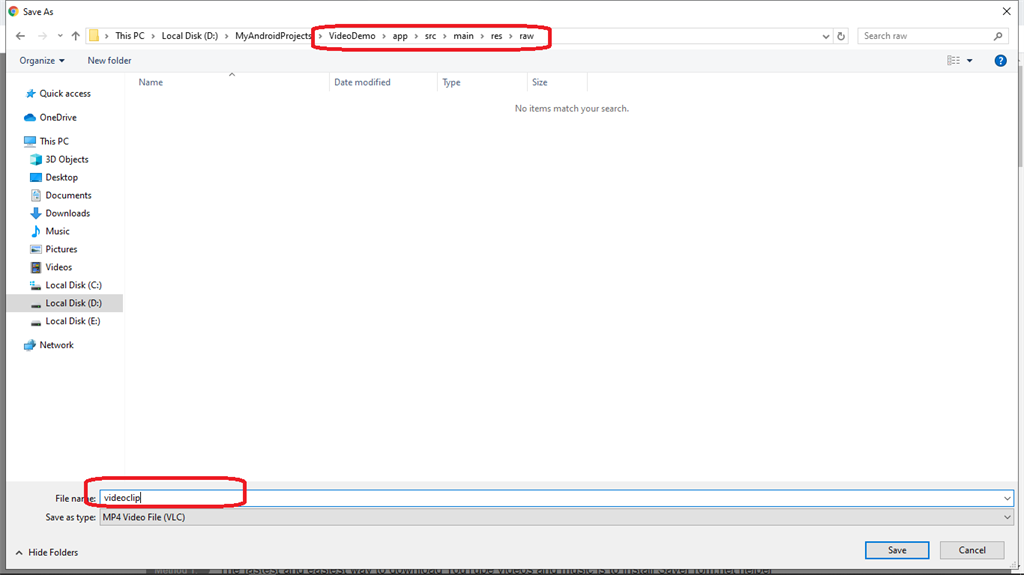This screenshot has height=575, width=1024.
Task: Sort by Size column
Action: pyautogui.click(x=539, y=82)
